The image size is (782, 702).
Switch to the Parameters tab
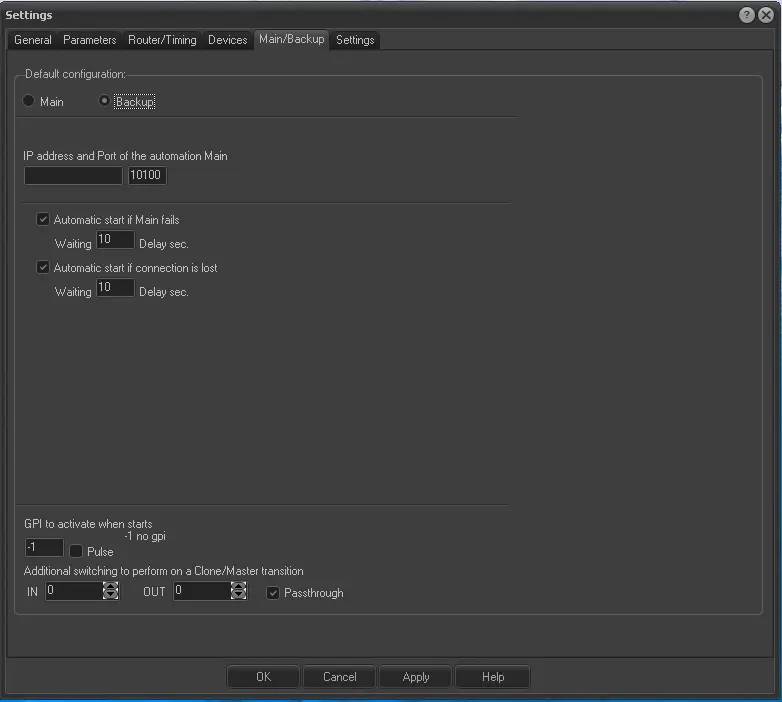click(x=90, y=40)
